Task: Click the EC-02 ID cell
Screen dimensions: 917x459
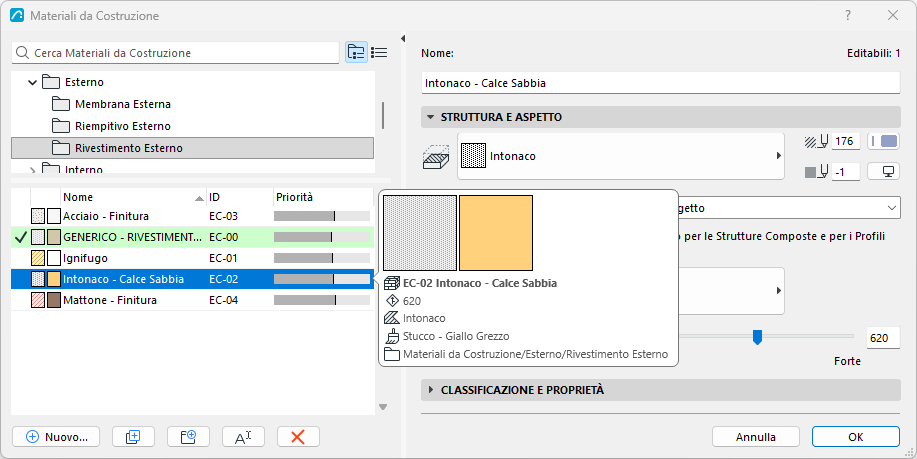Action: pyautogui.click(x=223, y=279)
